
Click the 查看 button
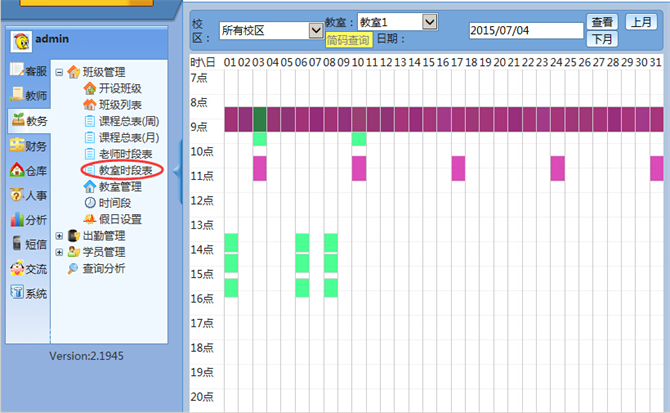point(602,22)
